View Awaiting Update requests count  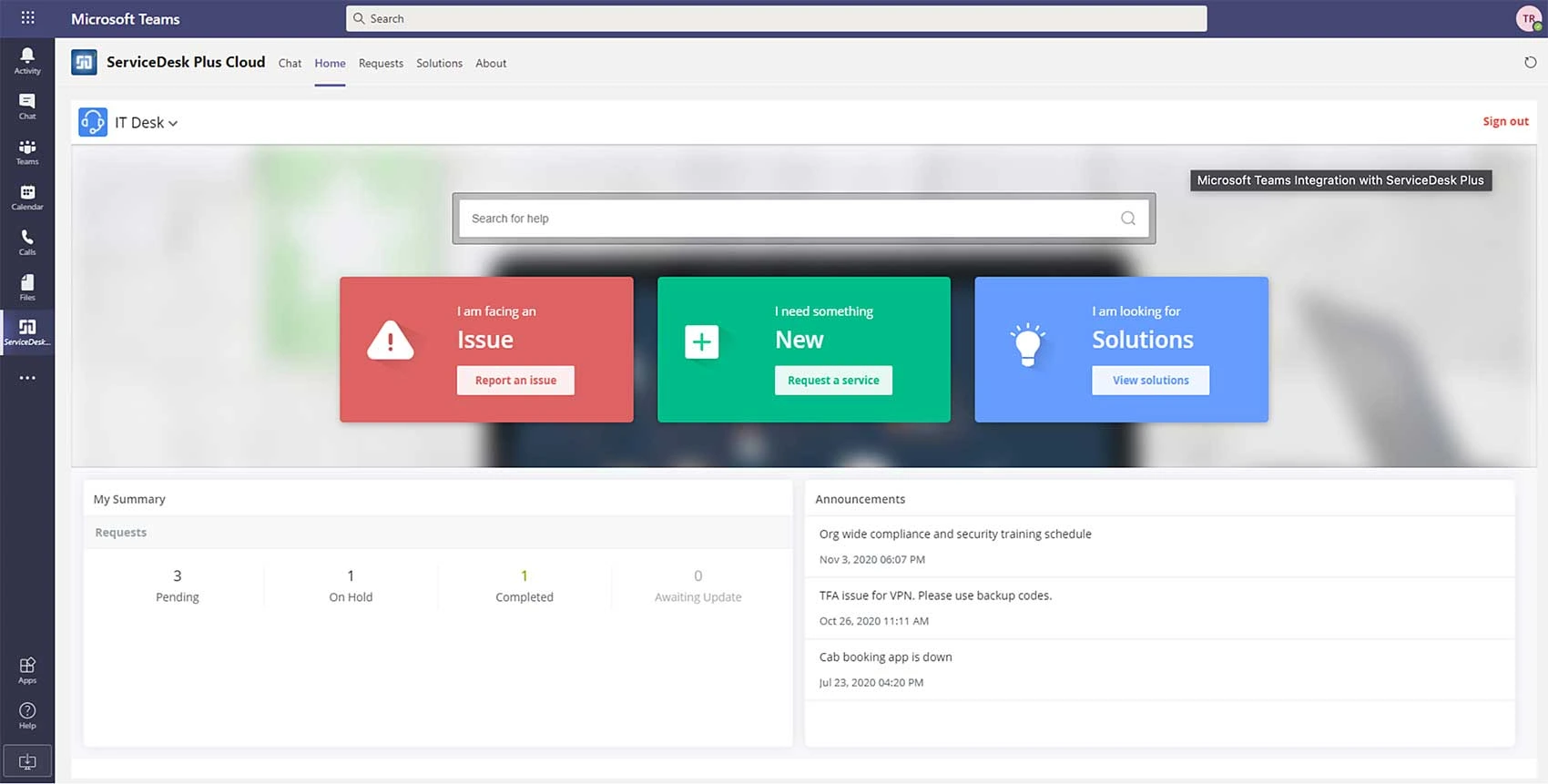coord(698,585)
